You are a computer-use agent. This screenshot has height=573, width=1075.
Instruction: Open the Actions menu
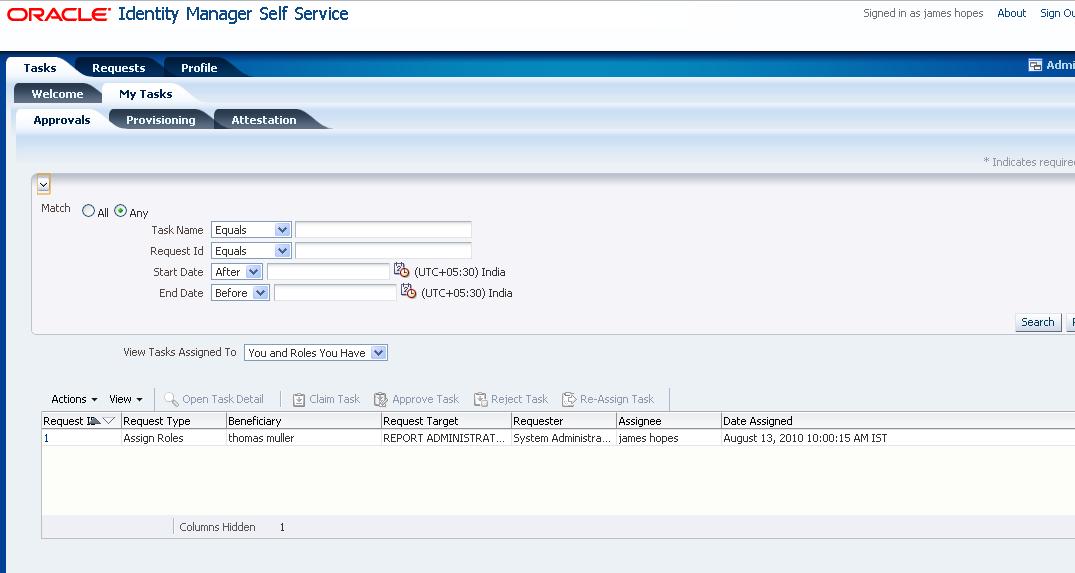[x=74, y=399]
